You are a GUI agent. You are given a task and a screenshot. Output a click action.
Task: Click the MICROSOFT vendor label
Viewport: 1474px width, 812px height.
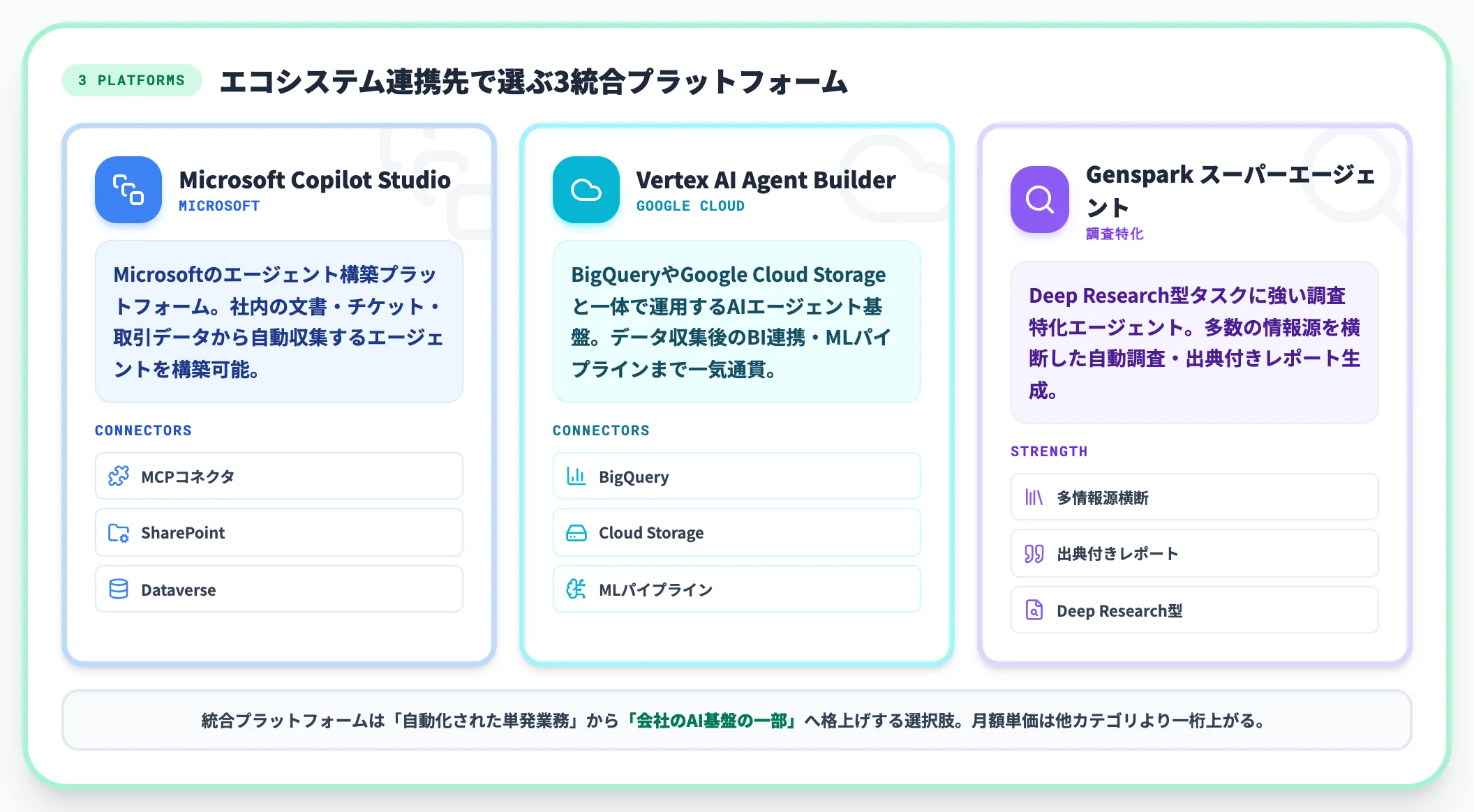pyautogui.click(x=219, y=206)
